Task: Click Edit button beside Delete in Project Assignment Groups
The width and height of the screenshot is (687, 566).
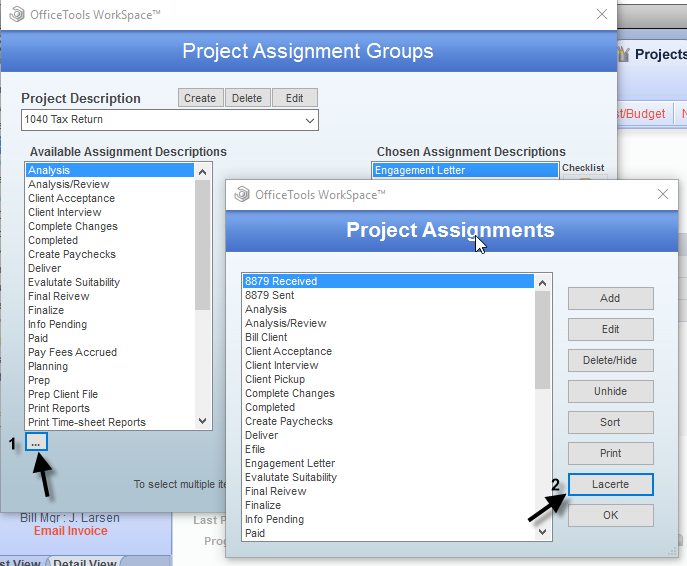Action: (x=294, y=98)
